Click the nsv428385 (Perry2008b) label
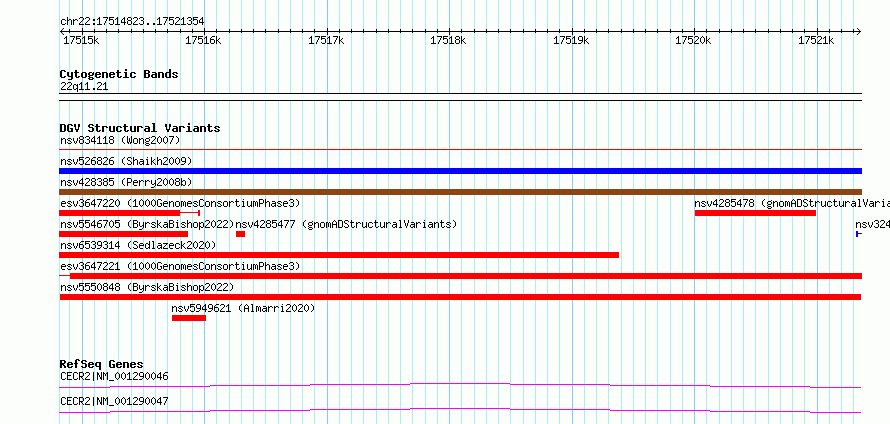 tap(126, 182)
